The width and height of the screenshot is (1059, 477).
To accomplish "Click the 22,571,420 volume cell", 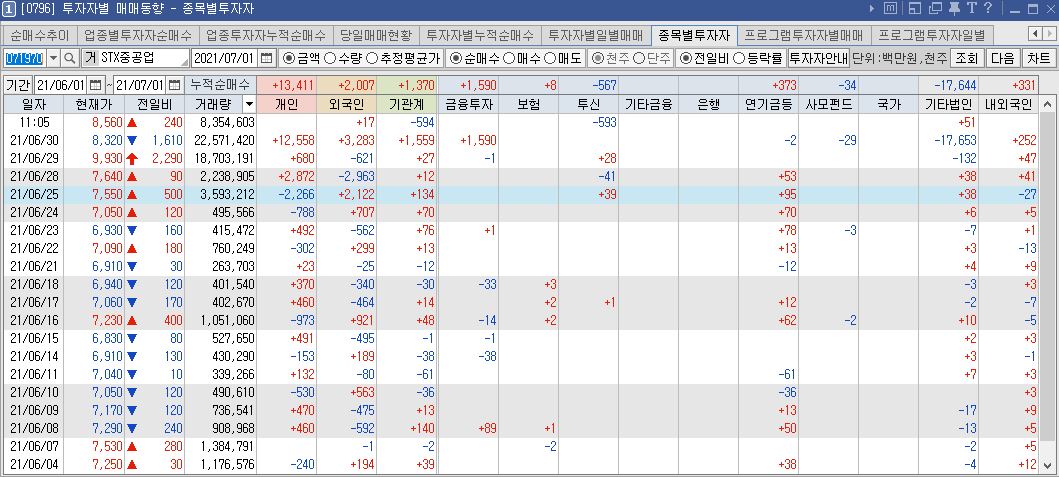I will pos(222,140).
